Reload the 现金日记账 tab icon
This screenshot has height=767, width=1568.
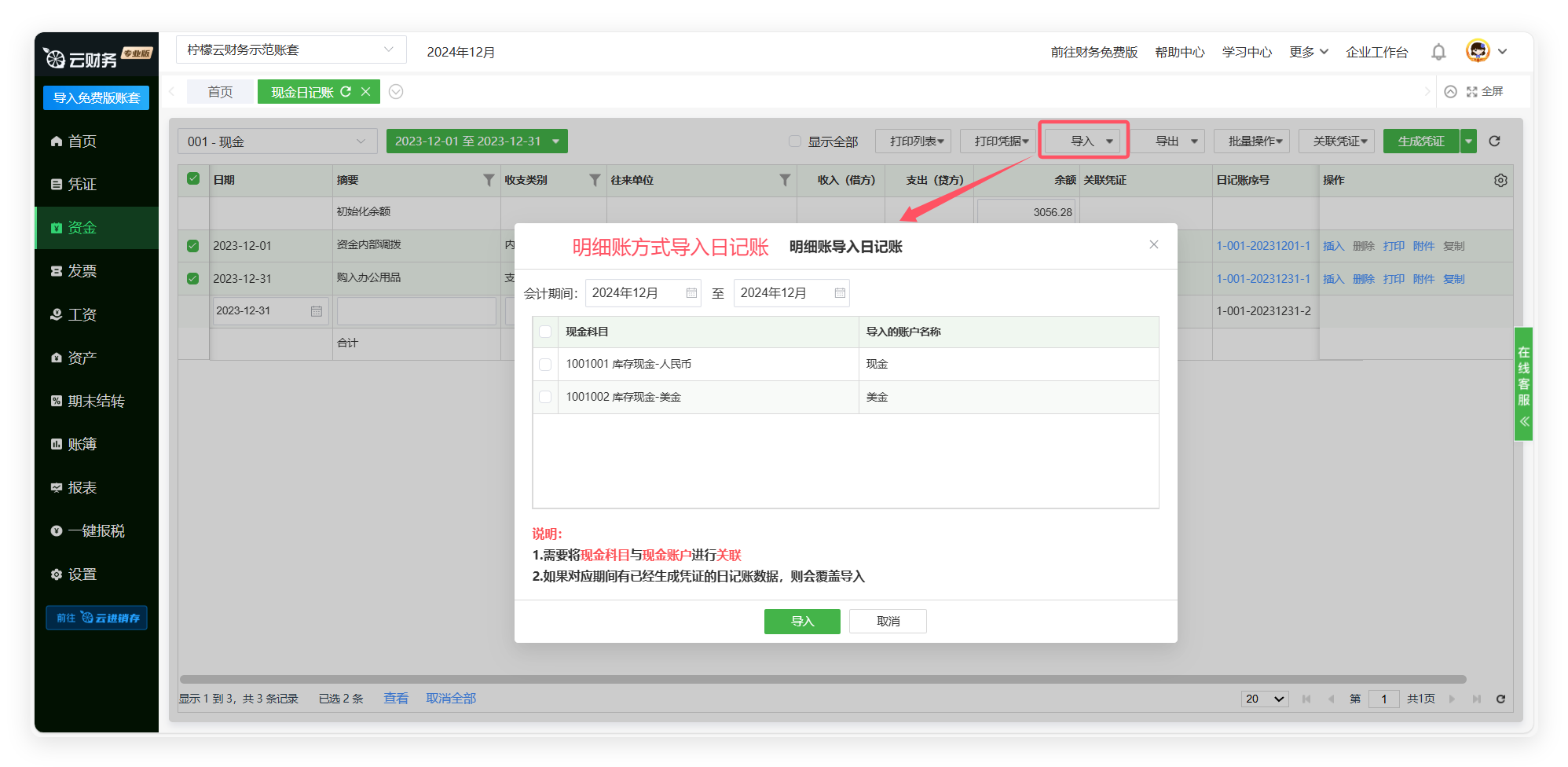point(346,92)
